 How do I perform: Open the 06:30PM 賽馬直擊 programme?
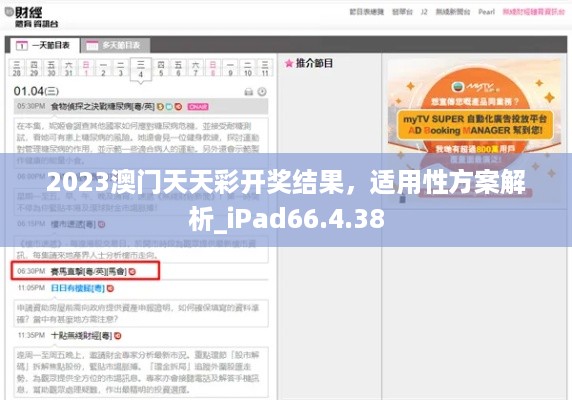click(x=89, y=271)
